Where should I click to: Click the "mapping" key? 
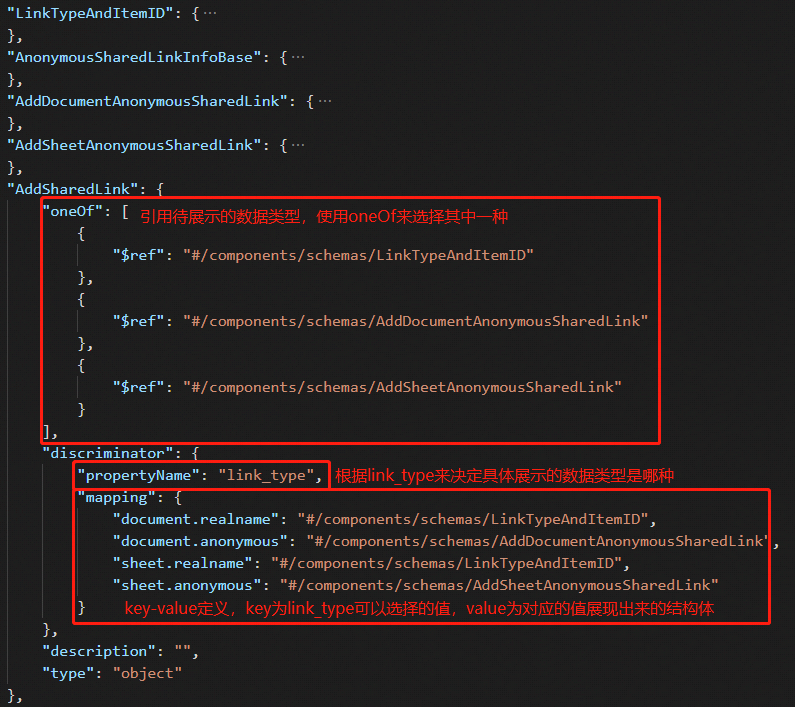(x=116, y=498)
